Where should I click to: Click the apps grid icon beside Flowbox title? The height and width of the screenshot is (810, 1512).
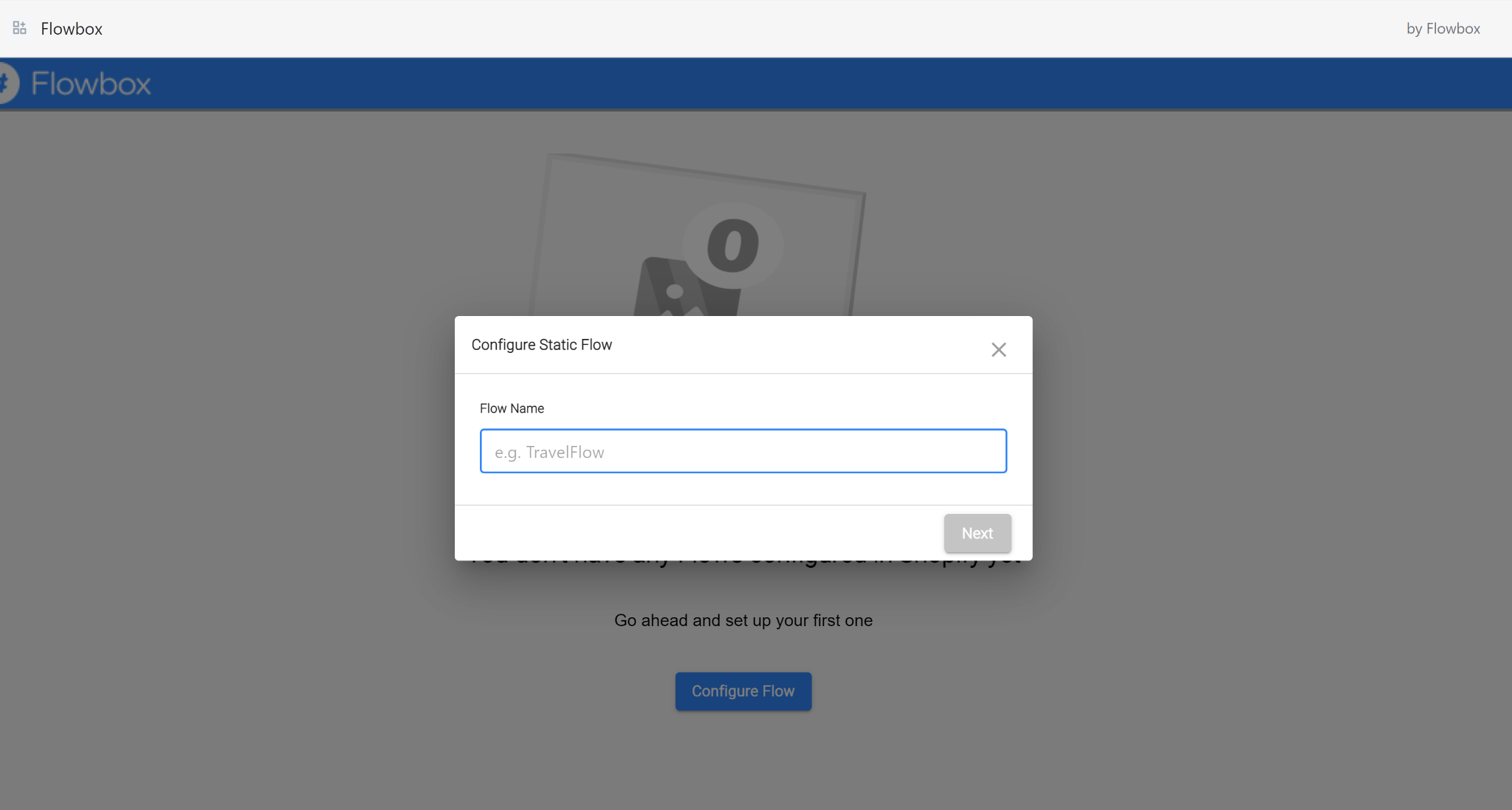[x=20, y=28]
